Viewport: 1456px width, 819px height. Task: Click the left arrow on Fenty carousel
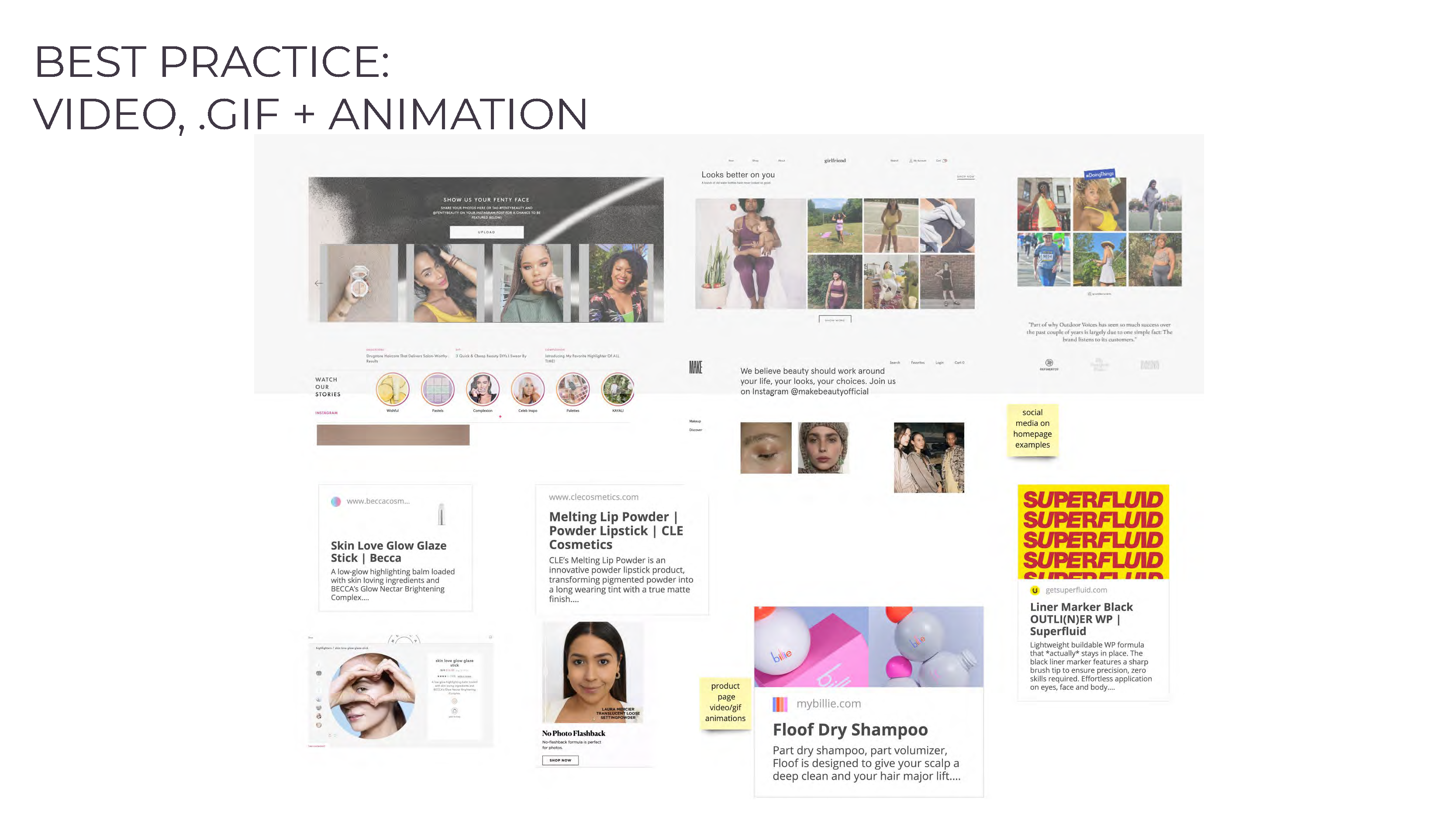click(x=319, y=283)
